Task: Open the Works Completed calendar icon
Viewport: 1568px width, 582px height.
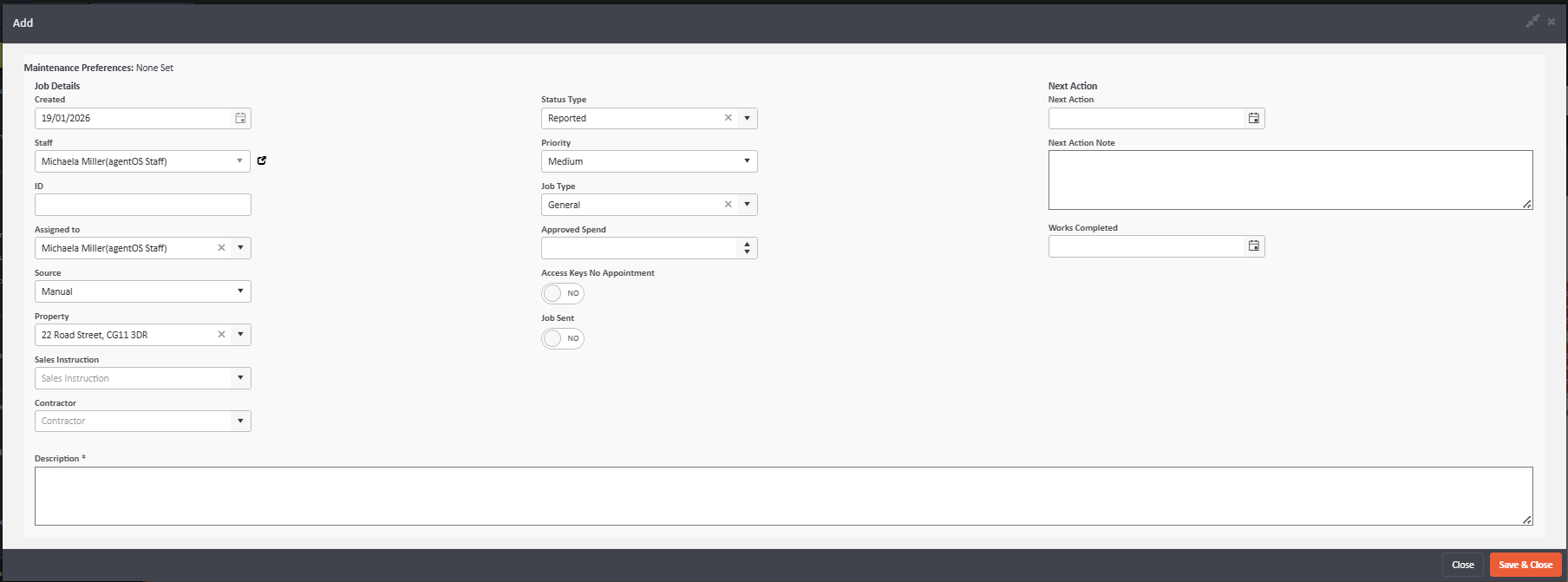Action: (1253, 246)
